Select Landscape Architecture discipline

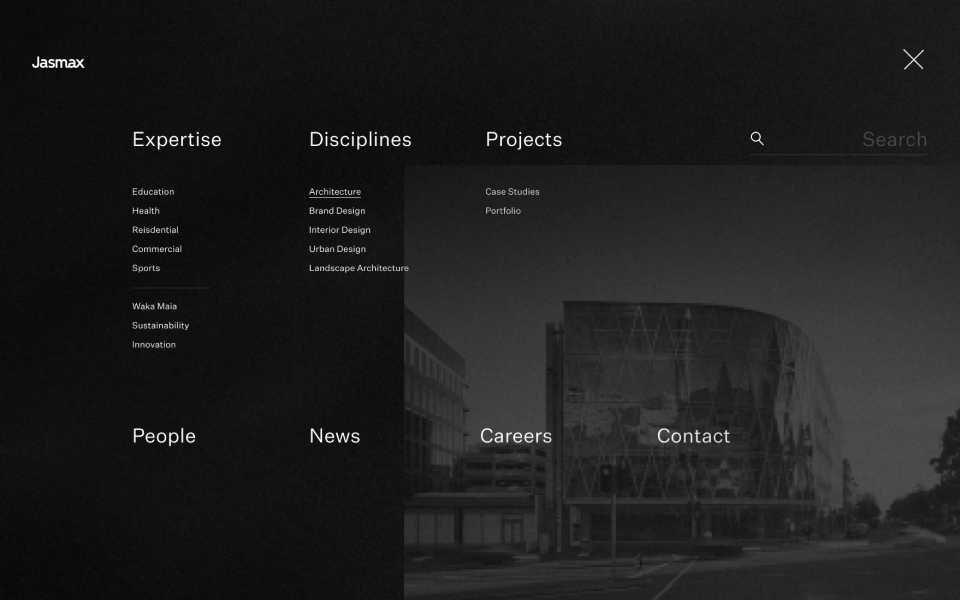[359, 268]
